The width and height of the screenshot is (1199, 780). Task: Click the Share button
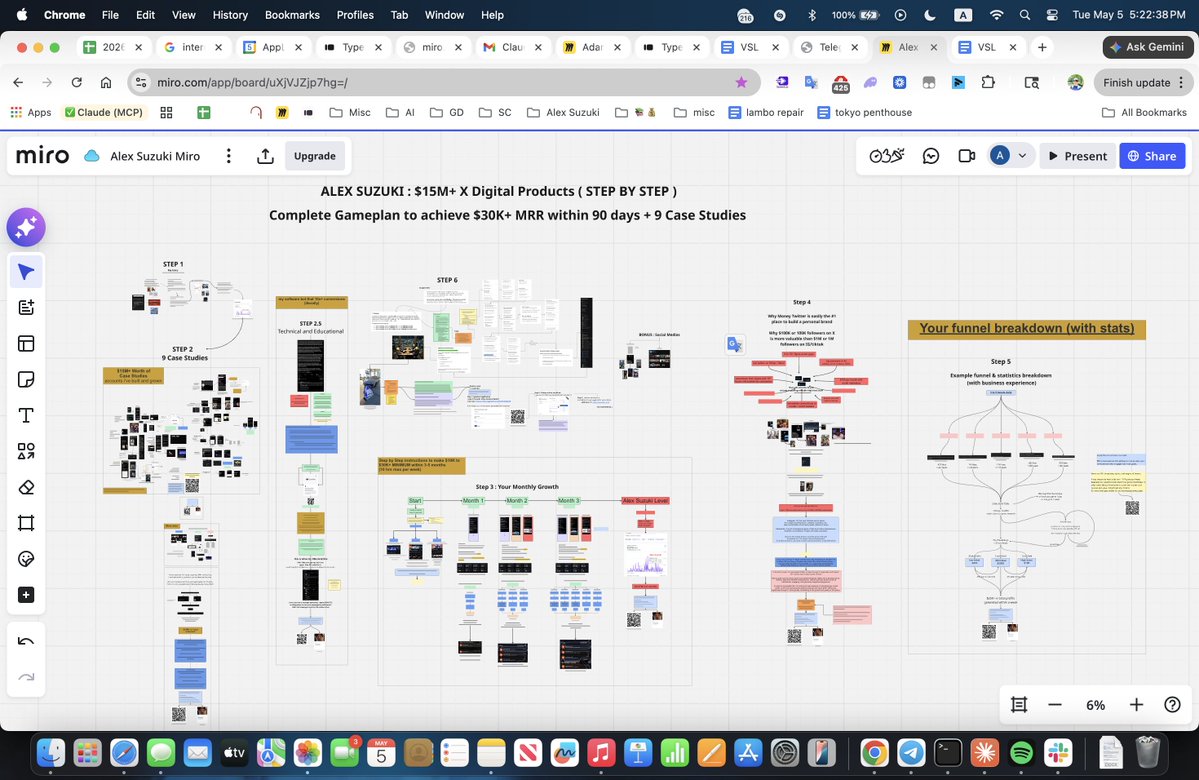pos(1152,156)
